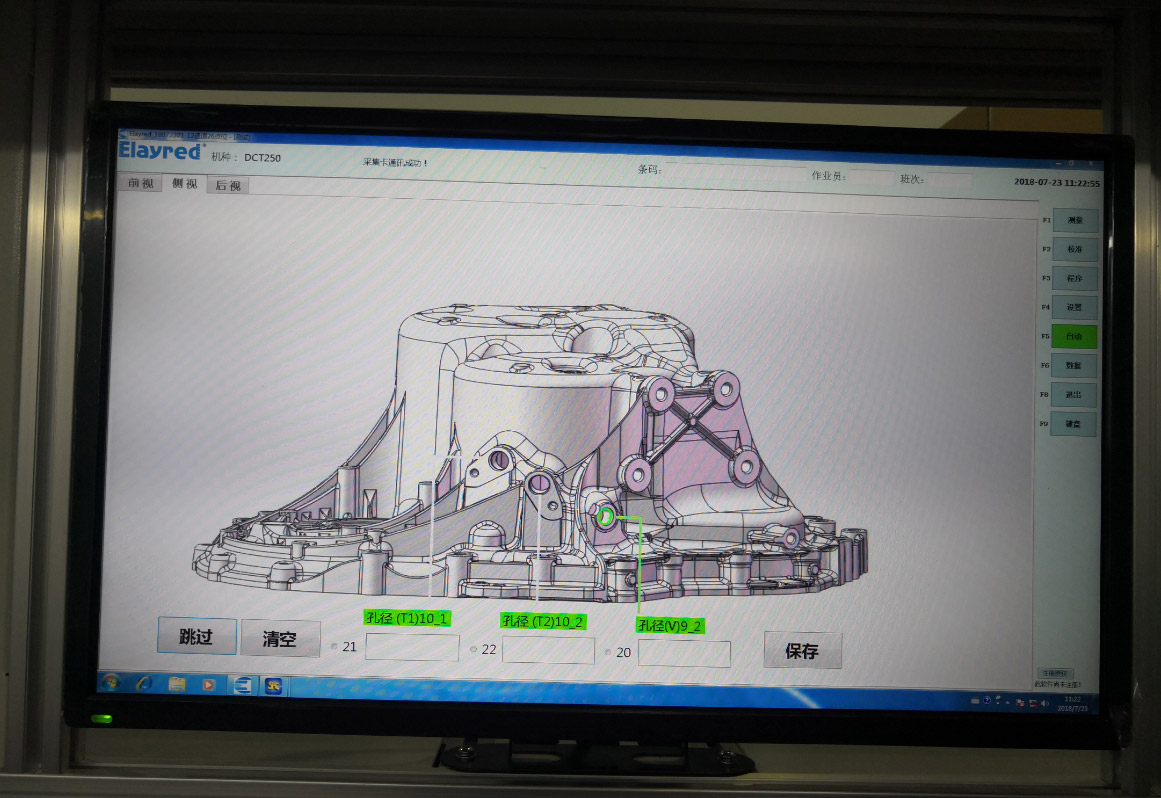The image size is (1161, 798).
Task: Select the radio button for point 22
Action: click(x=473, y=649)
